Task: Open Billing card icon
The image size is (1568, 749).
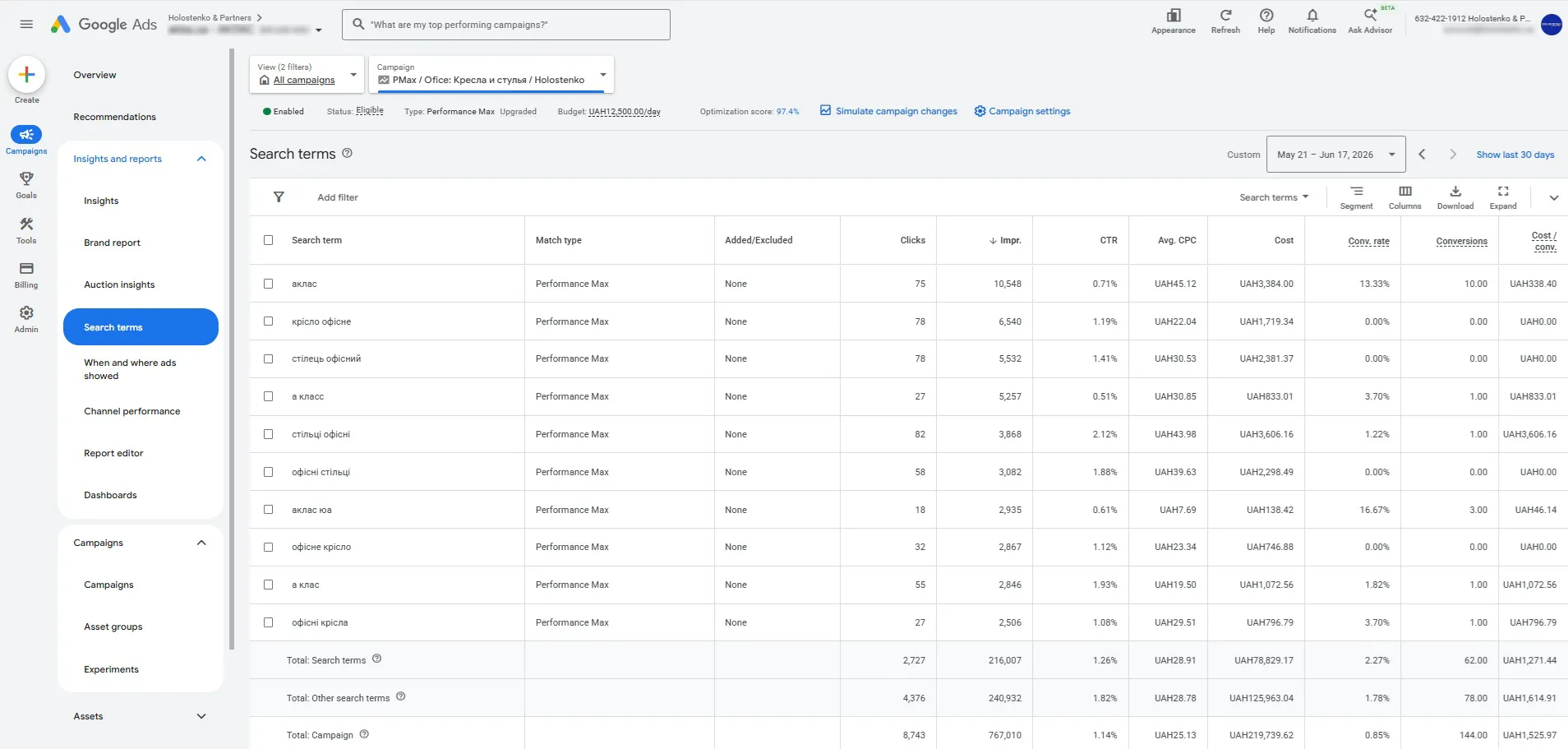Action: 26,268
